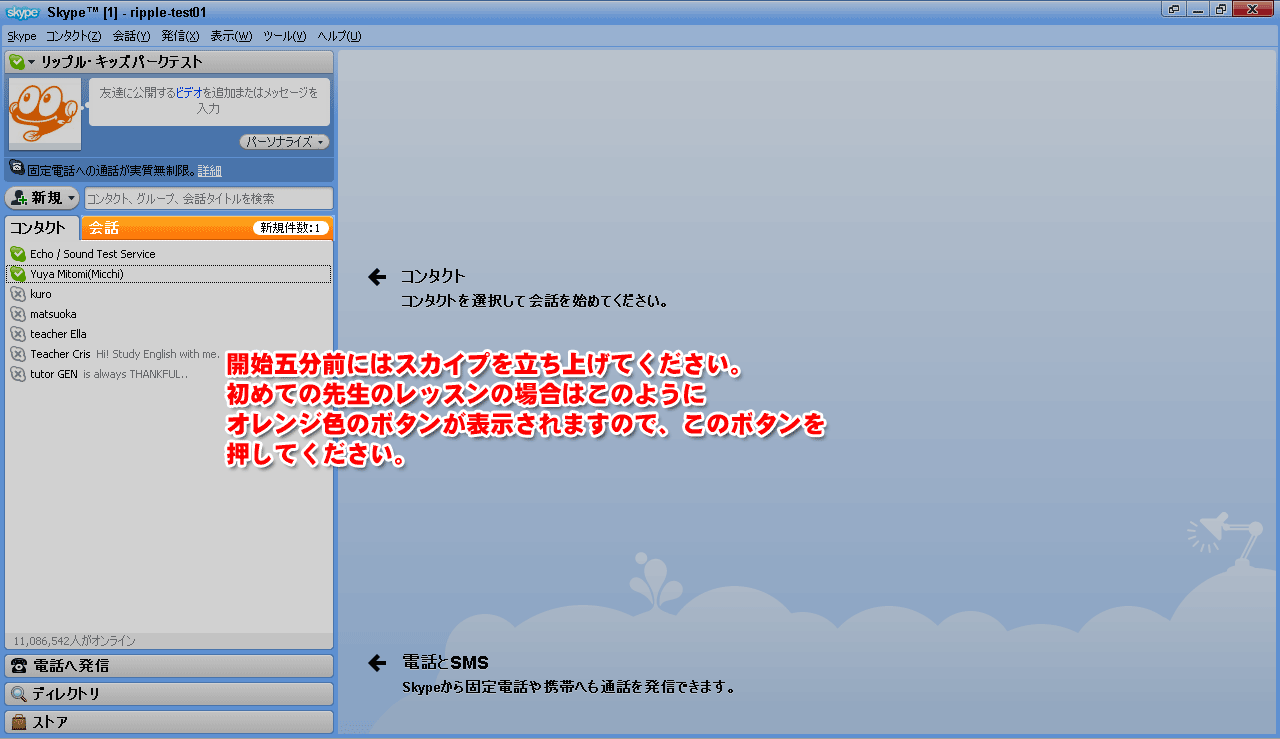Viewport: 1280px width, 739px height.
Task: Click the magnifier icon on ディレクトリ
Action: click(18, 693)
